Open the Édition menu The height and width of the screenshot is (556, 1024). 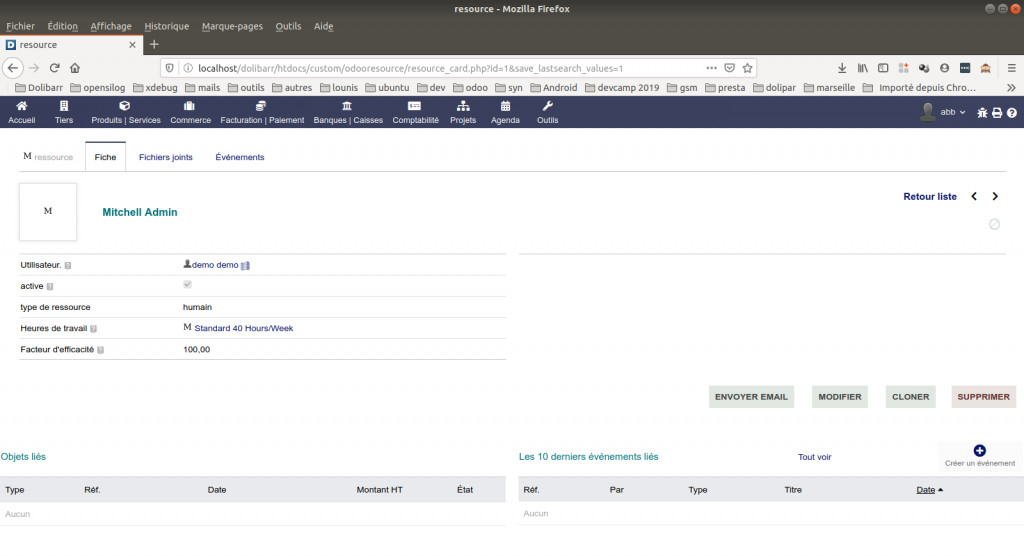pos(63,26)
